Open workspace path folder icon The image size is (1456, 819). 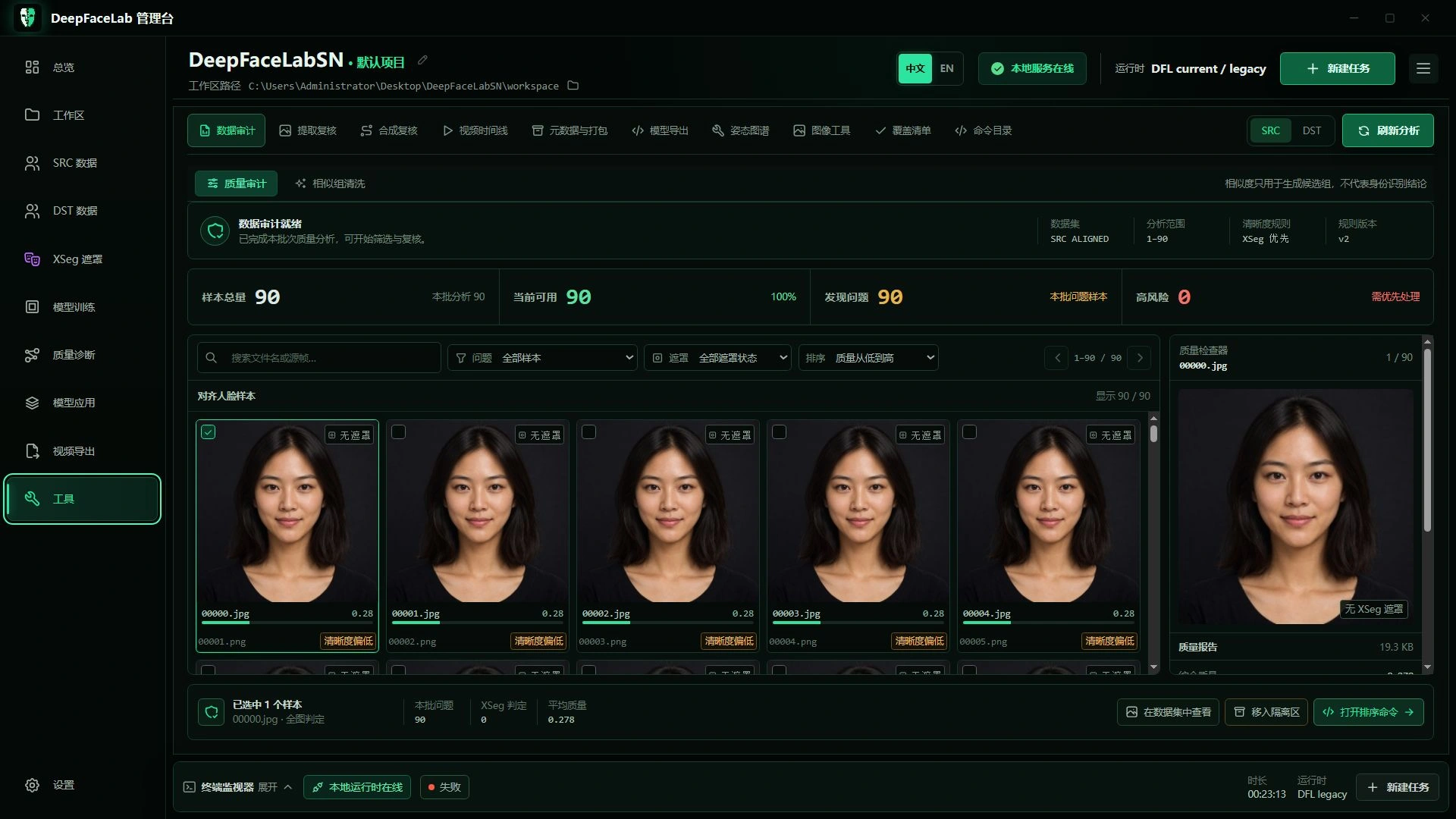(573, 86)
